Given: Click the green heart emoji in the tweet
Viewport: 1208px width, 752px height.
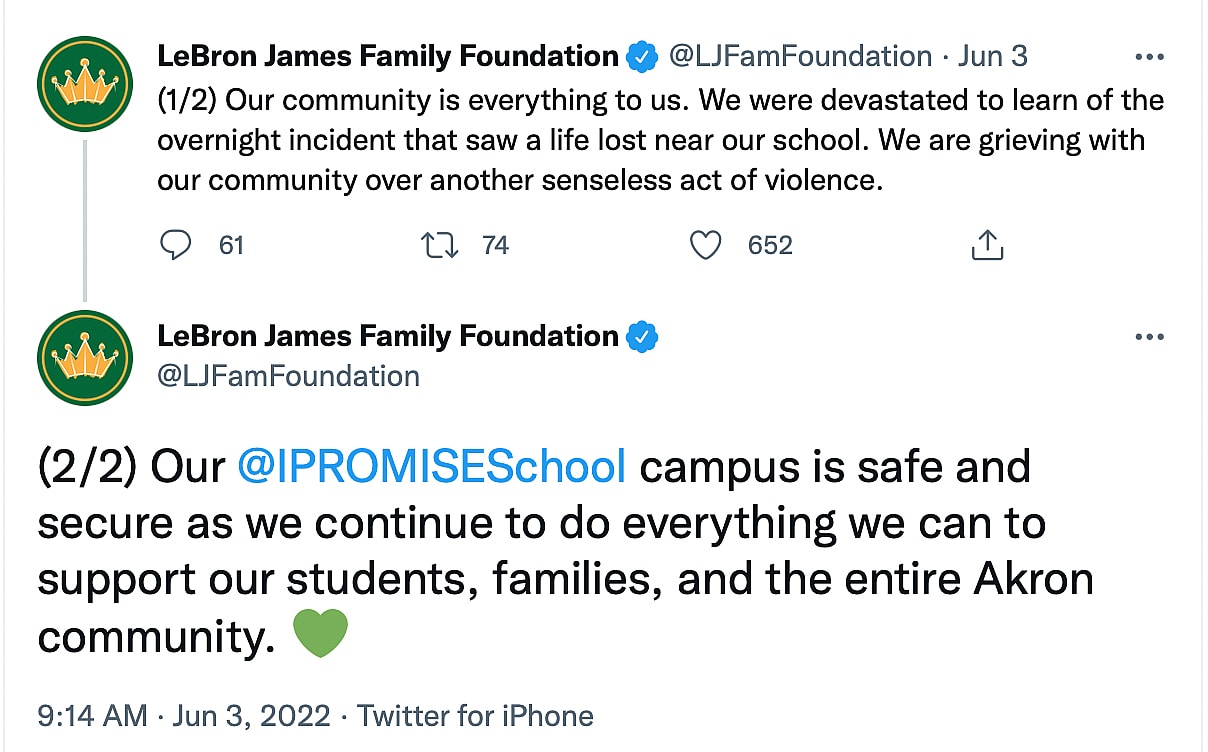Looking at the screenshot, I should coord(320,634).
